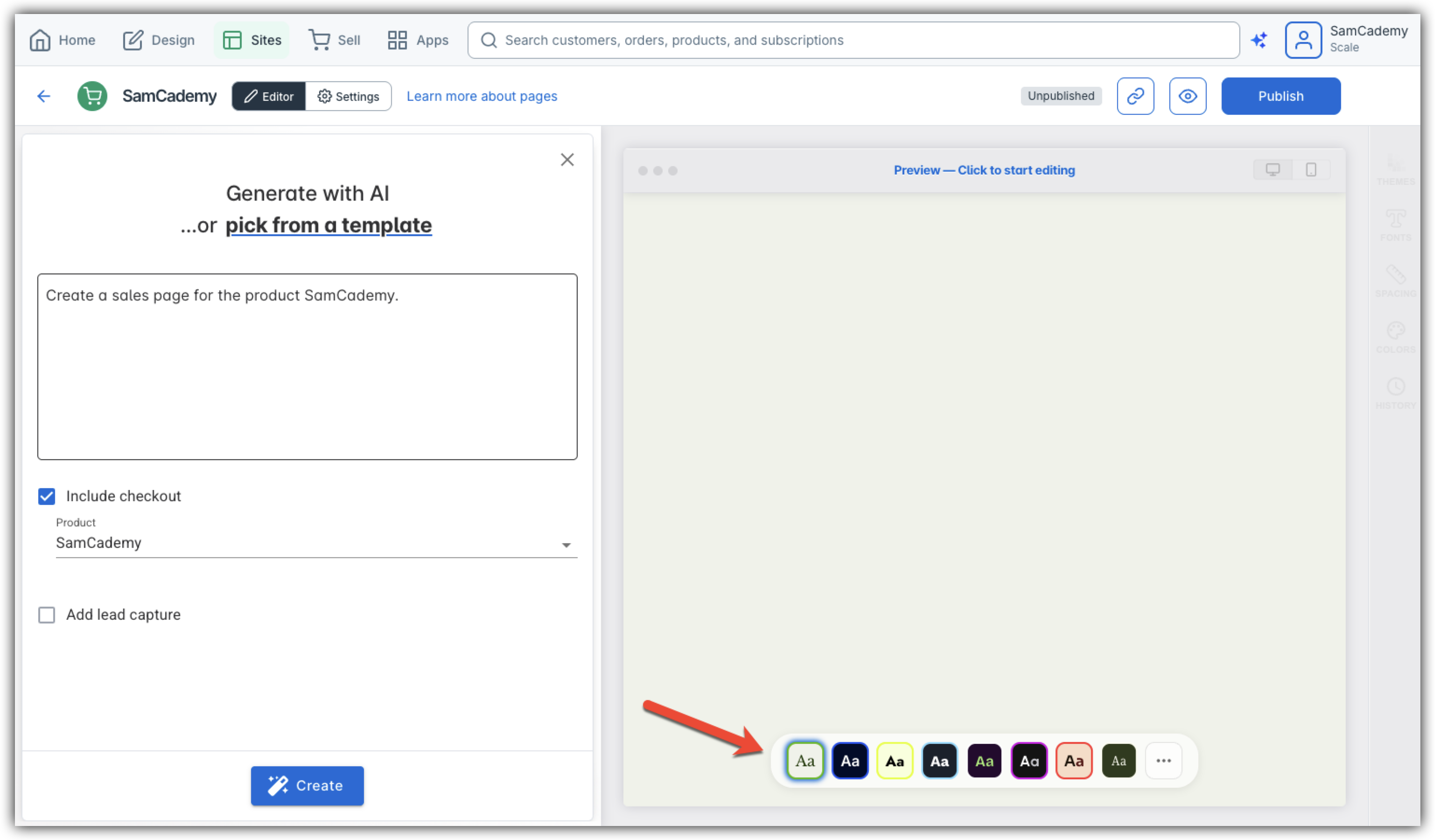Click the copy page link icon
Screen dimensions: 1440x840
click(1135, 96)
